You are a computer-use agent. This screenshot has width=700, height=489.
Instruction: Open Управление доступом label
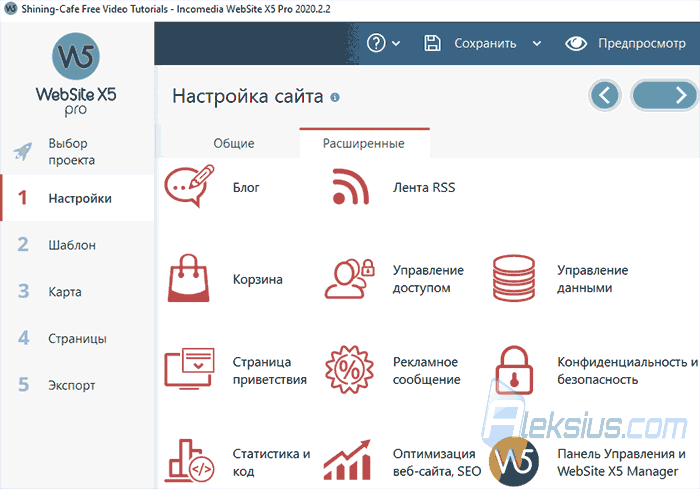(428, 279)
